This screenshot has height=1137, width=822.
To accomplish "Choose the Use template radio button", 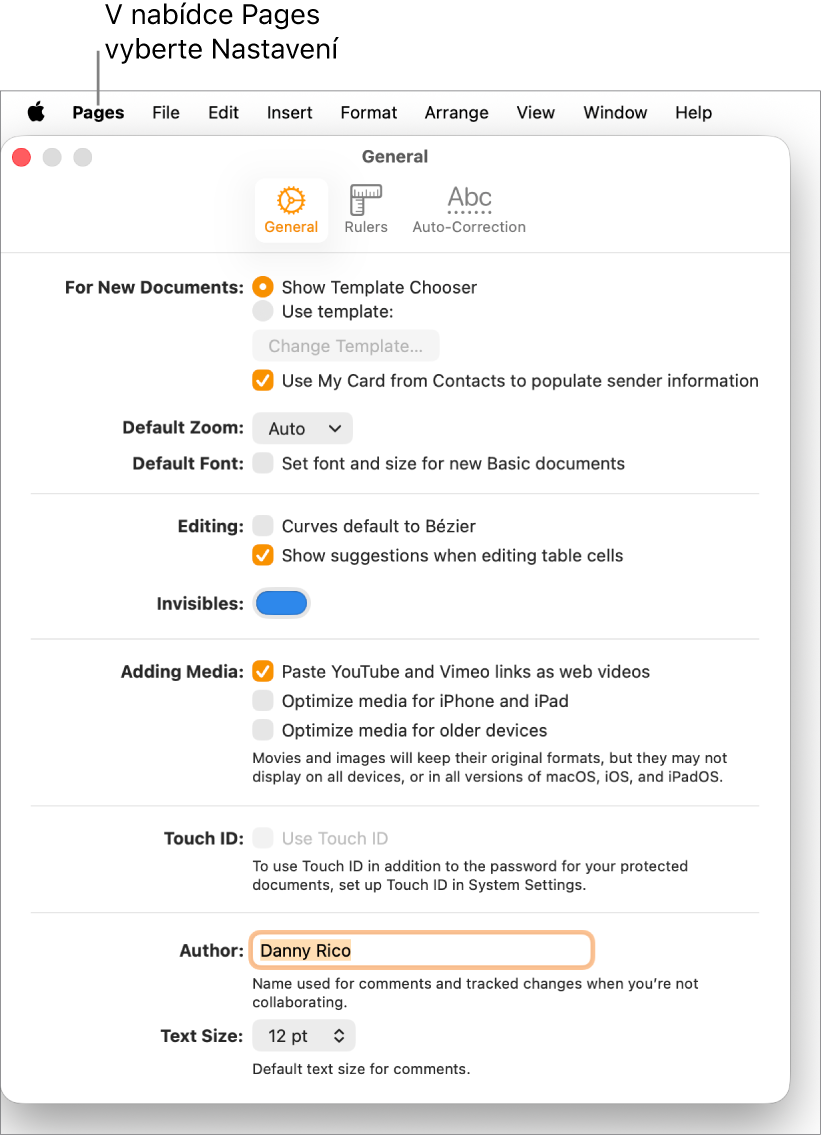I will click(x=263, y=311).
